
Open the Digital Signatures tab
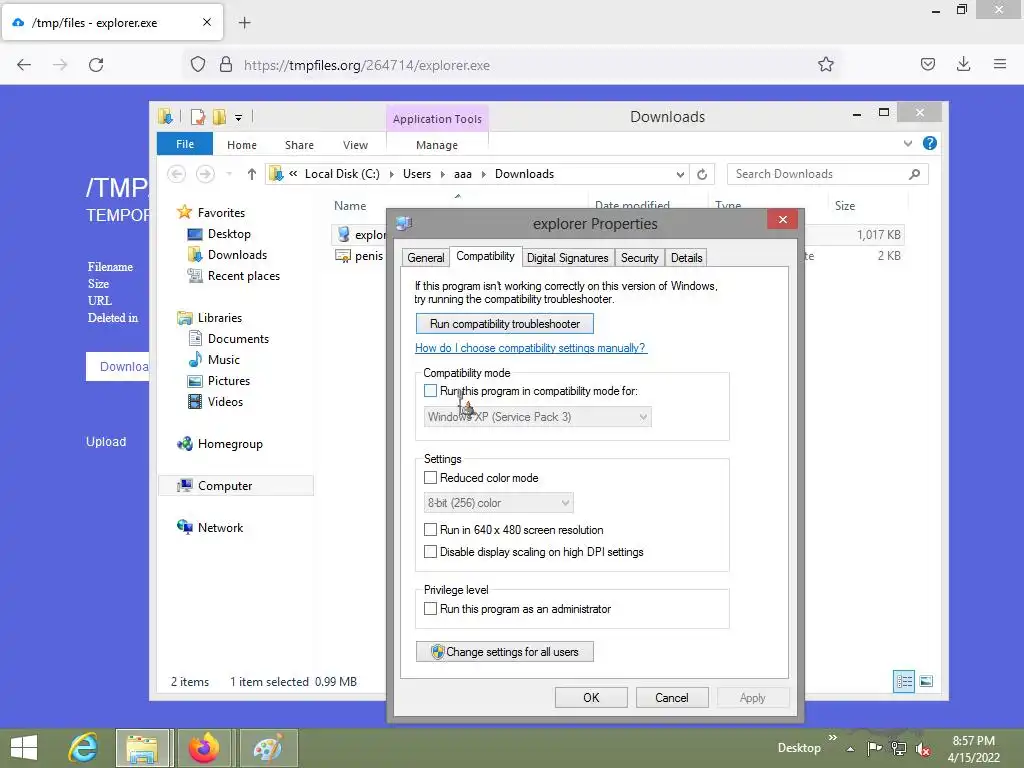tap(568, 258)
